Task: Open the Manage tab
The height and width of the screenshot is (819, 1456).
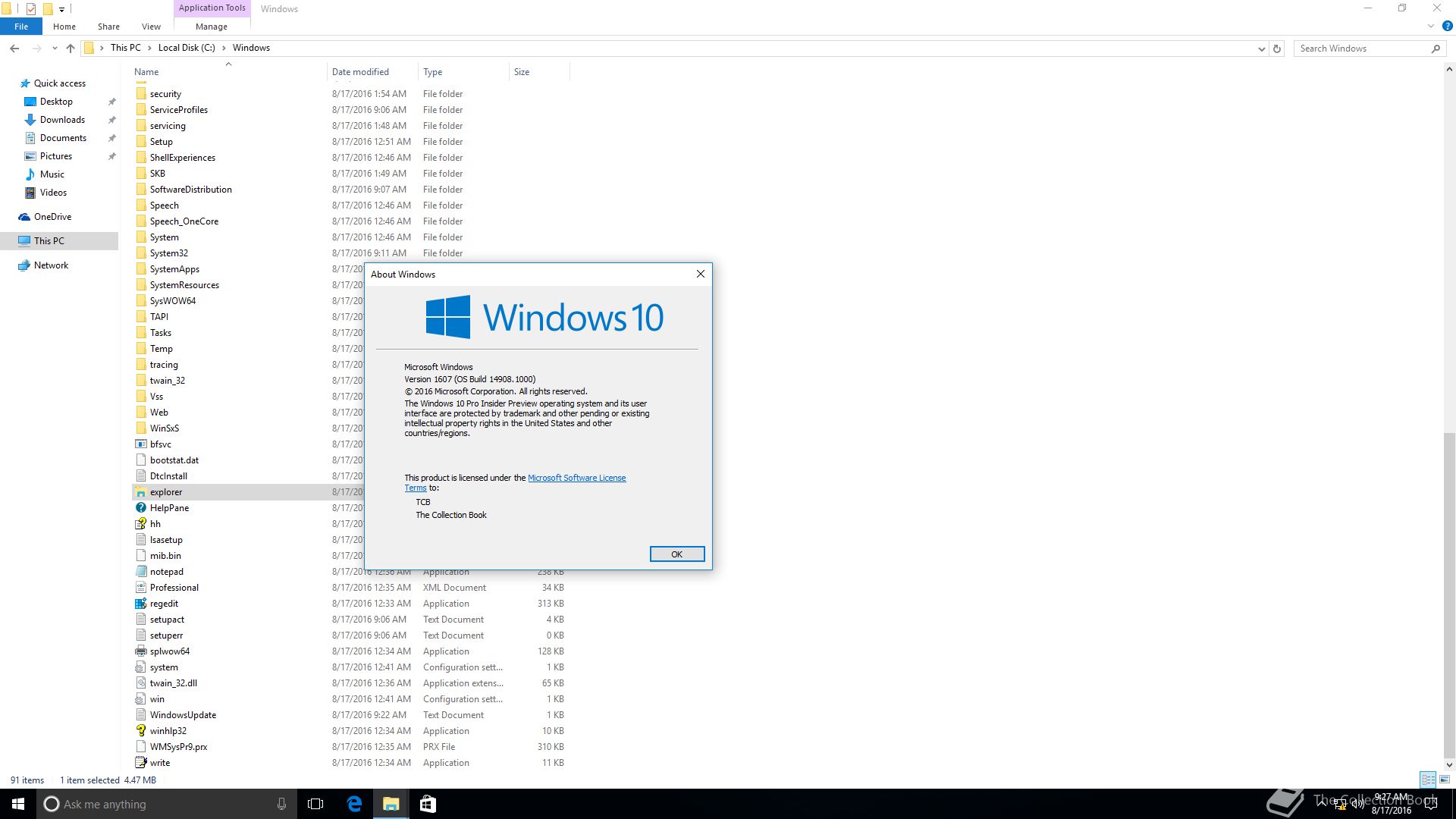Action: (212, 26)
